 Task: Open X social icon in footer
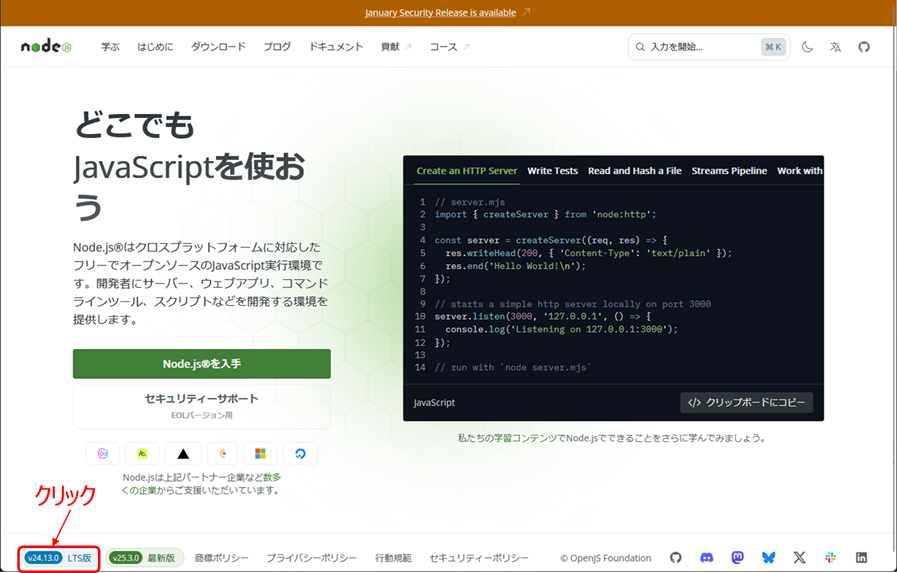click(799, 558)
